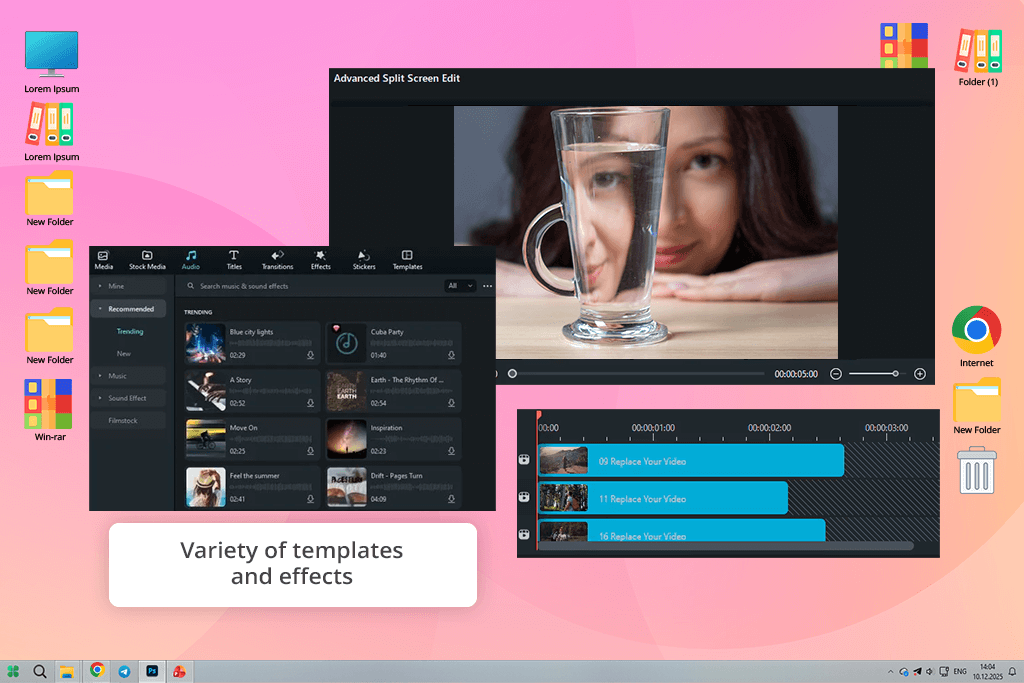Open the Lorem Ipsum binders desktop icon
1024x683 pixels.
point(52,132)
